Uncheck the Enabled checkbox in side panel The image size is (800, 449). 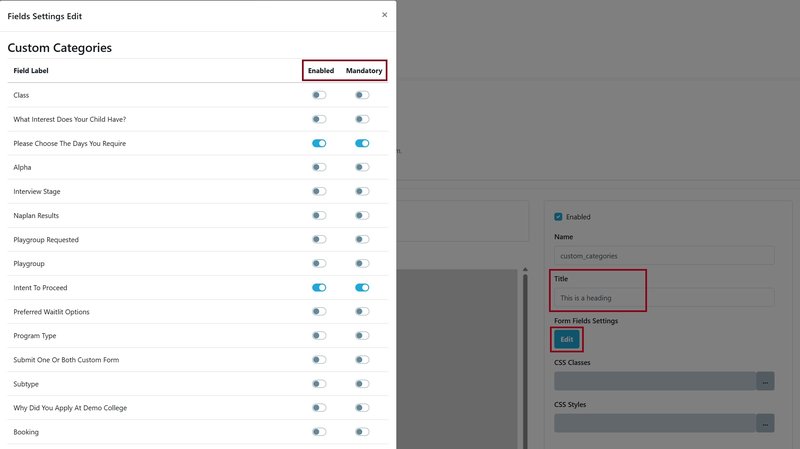click(559, 216)
